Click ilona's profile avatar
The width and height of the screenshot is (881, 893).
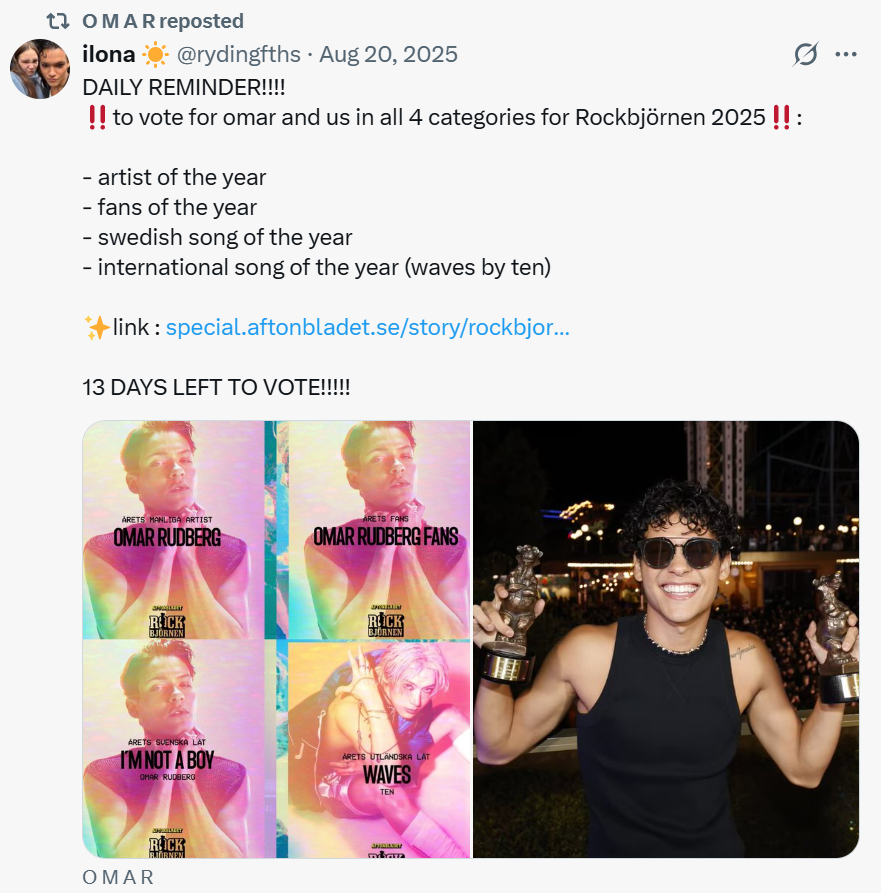pyautogui.click(x=40, y=69)
